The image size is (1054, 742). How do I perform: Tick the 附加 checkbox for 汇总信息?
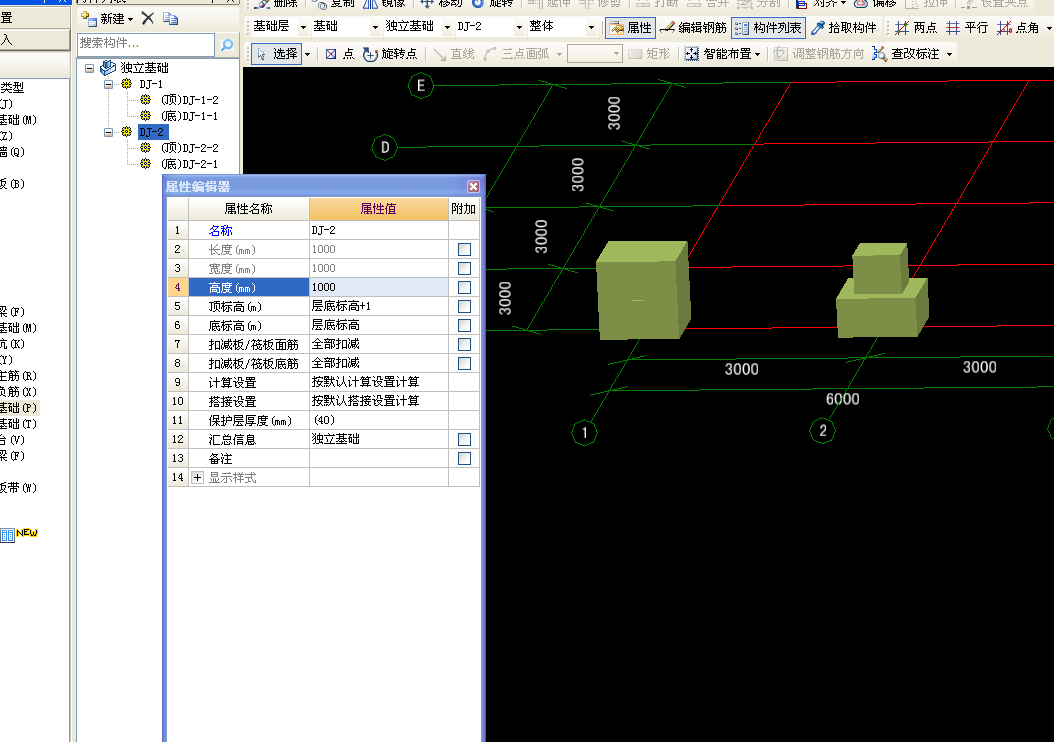click(464, 440)
